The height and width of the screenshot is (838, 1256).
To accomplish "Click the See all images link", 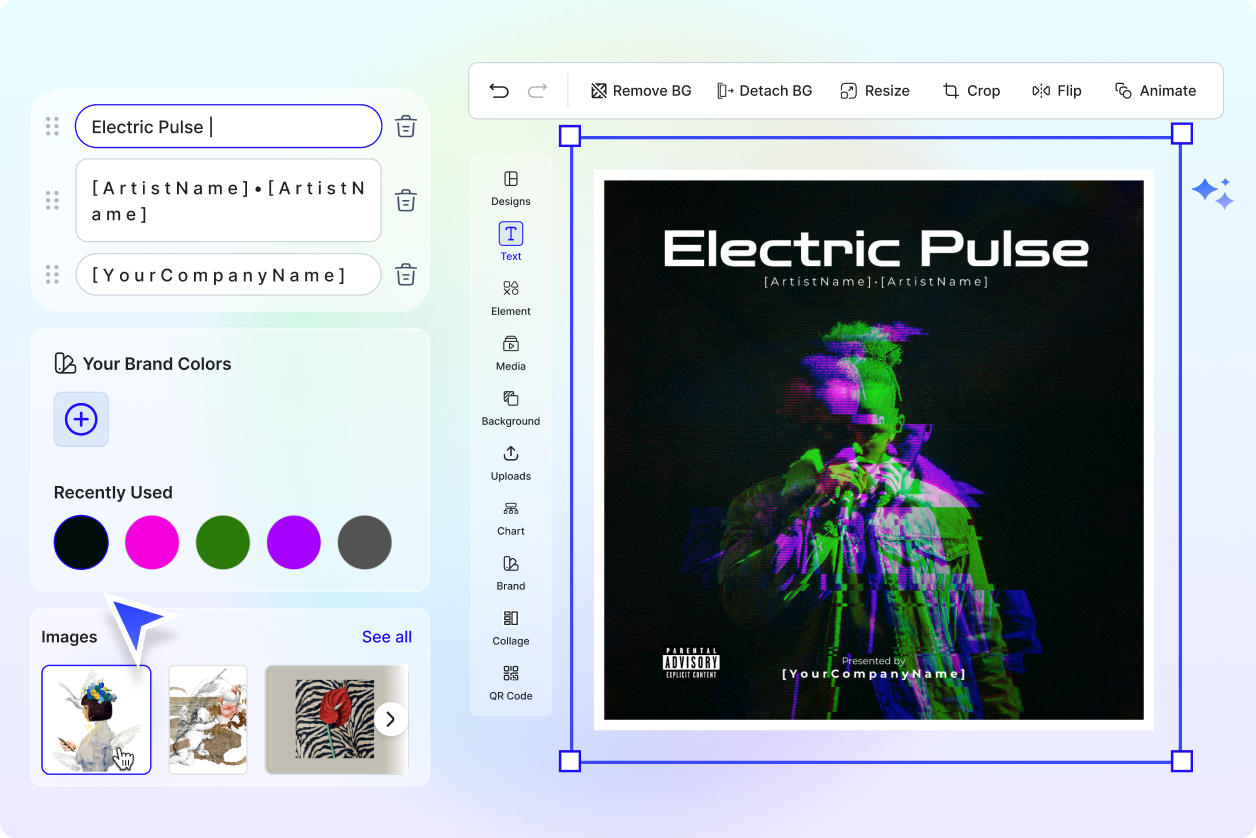I will click(387, 637).
